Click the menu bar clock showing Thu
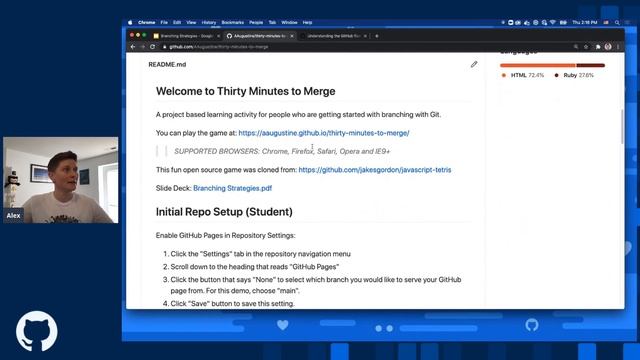 [584, 22]
